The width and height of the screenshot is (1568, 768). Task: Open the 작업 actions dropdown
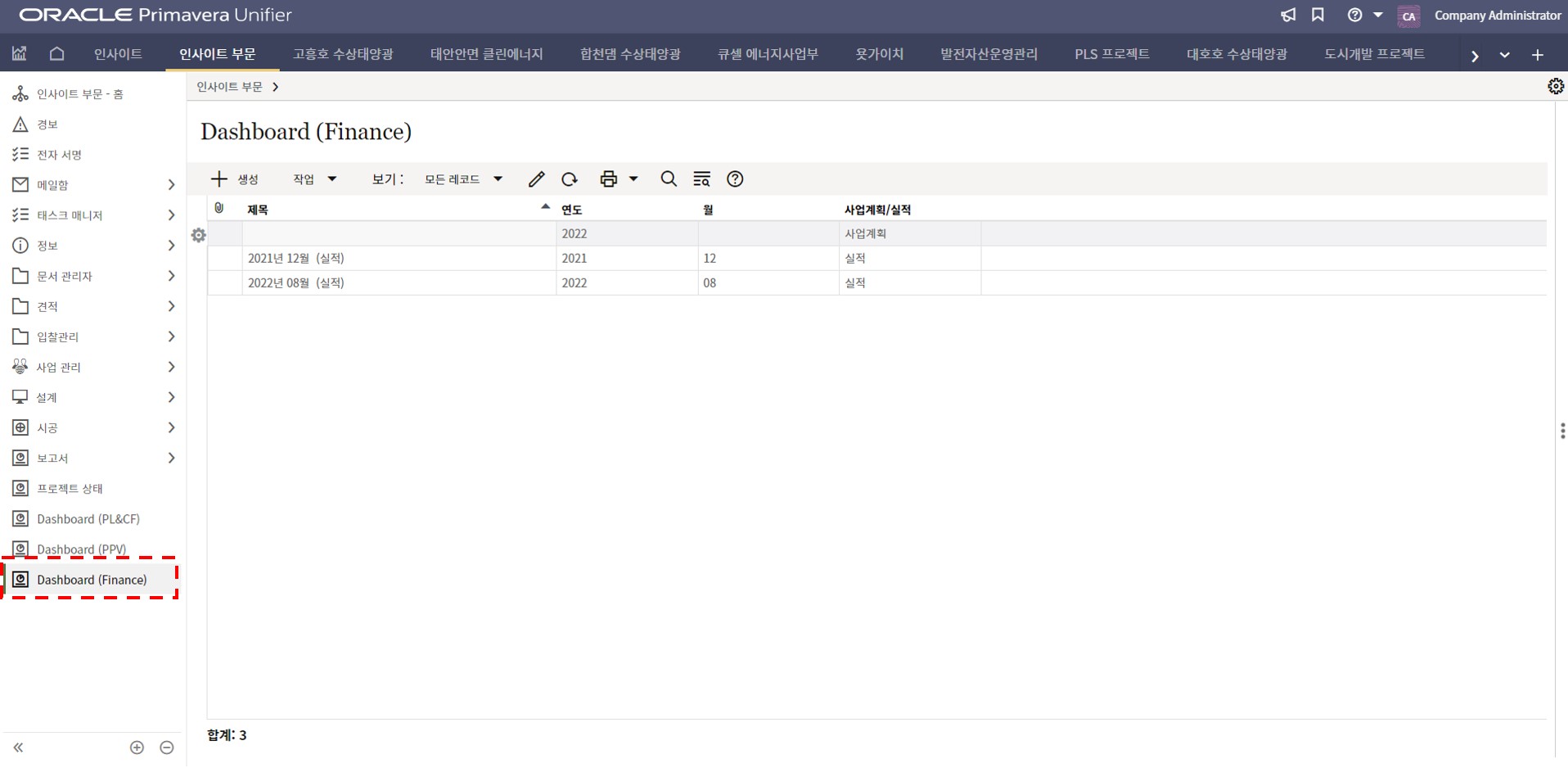click(314, 179)
